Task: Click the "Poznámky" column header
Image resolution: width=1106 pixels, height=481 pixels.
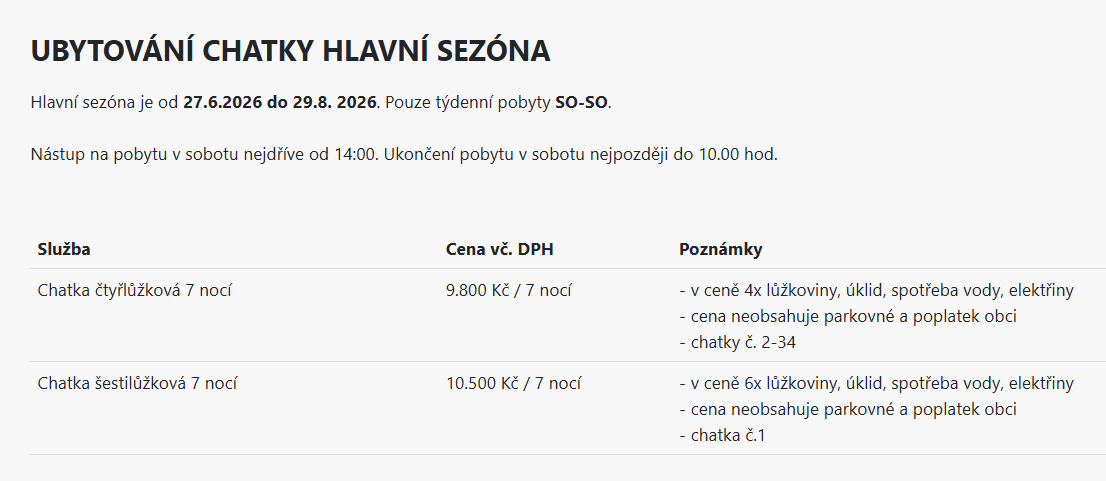Action: 720,249
